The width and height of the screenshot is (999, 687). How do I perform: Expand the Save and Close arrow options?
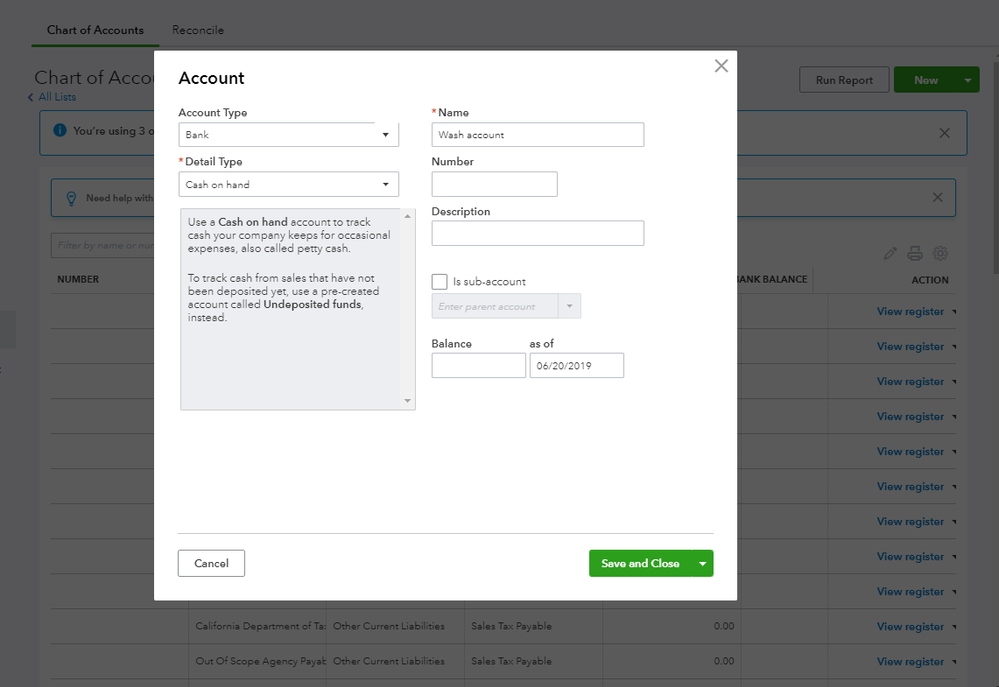pos(703,563)
